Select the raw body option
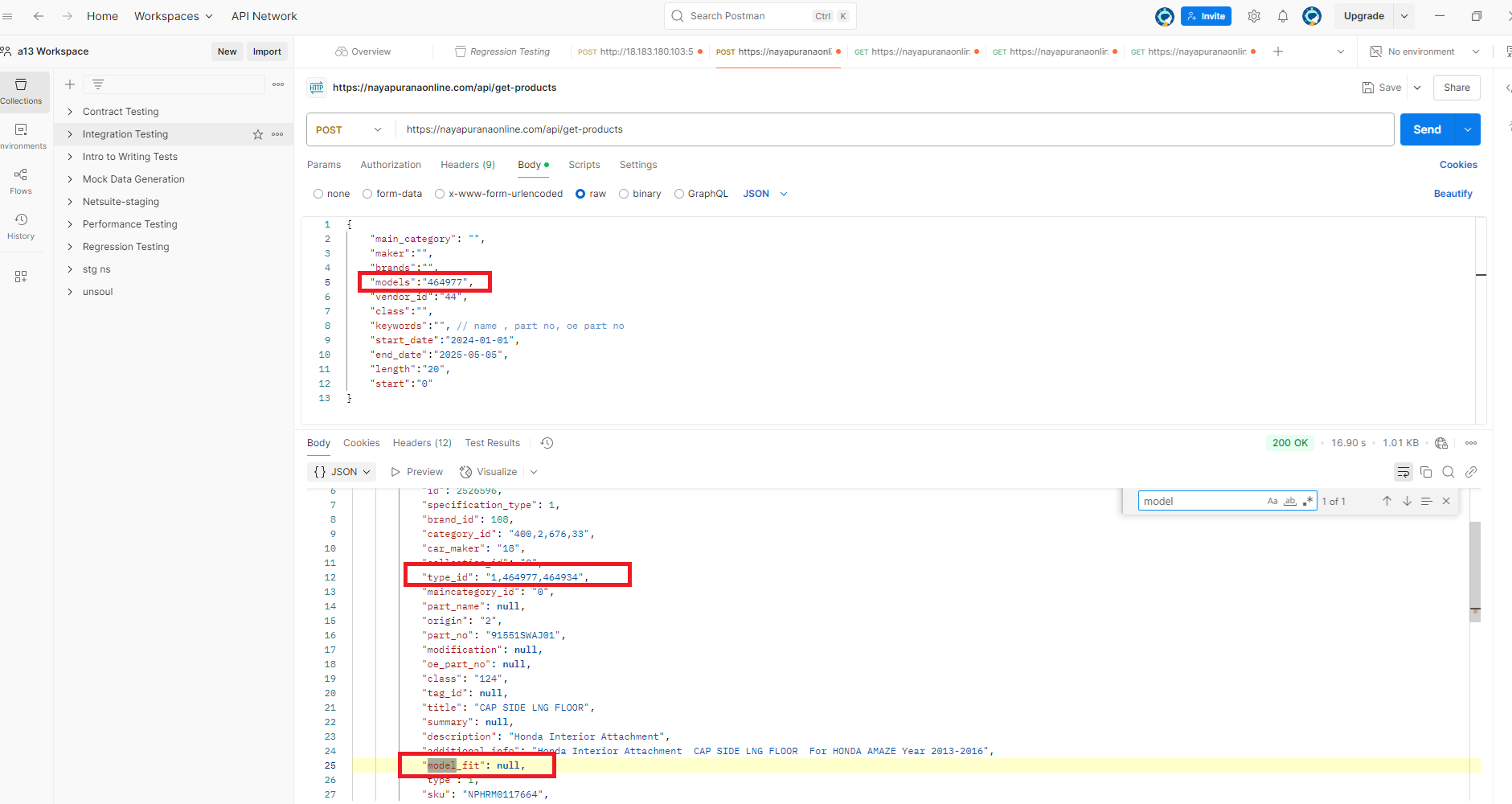1512x804 pixels. (580, 194)
